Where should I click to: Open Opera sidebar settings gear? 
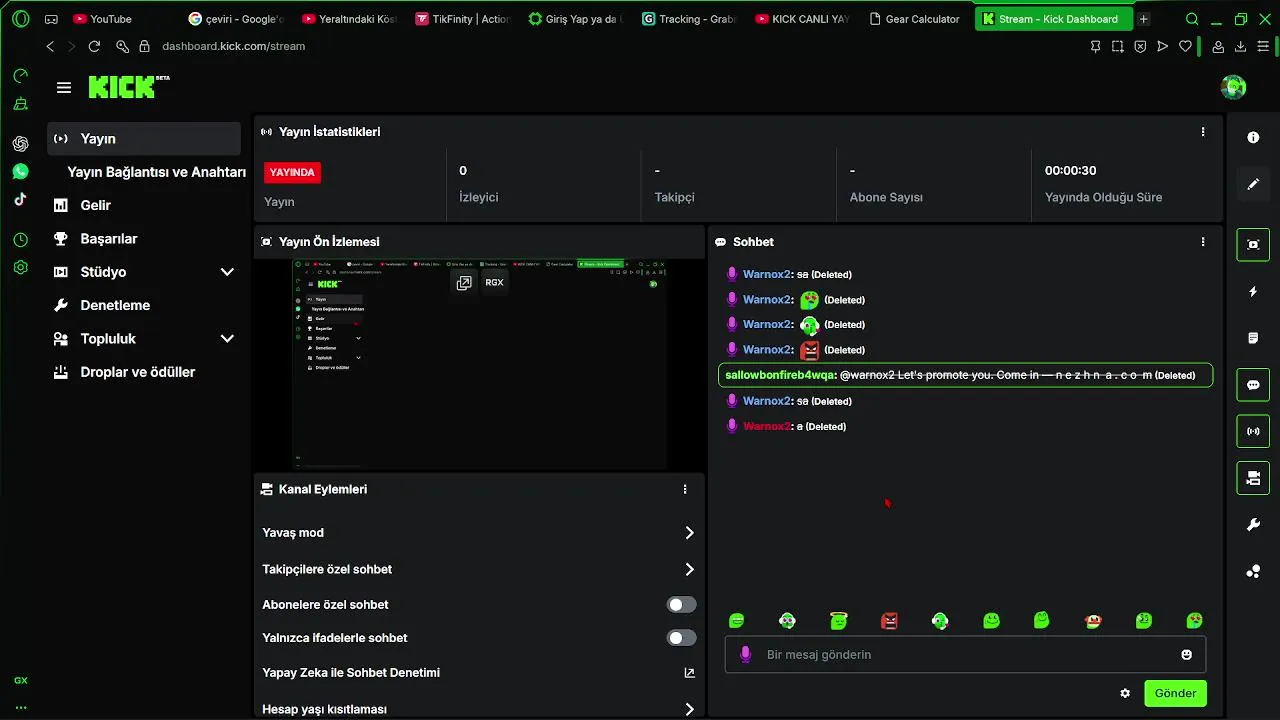tap(21, 267)
